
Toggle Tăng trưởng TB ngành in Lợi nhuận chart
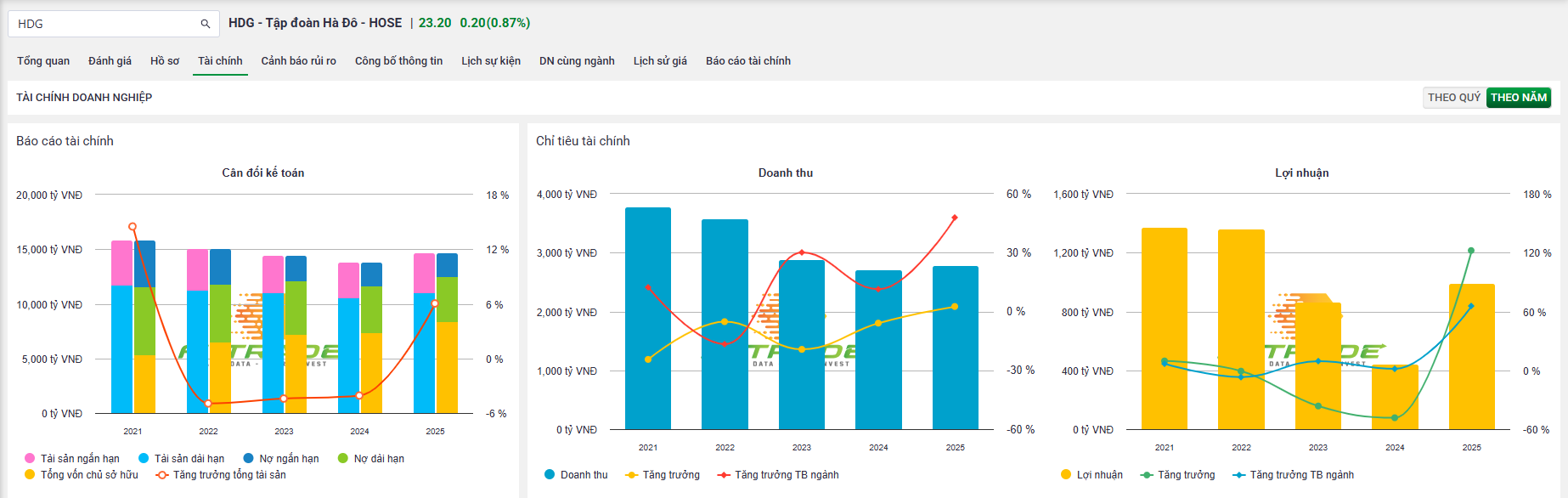pos(1293,475)
